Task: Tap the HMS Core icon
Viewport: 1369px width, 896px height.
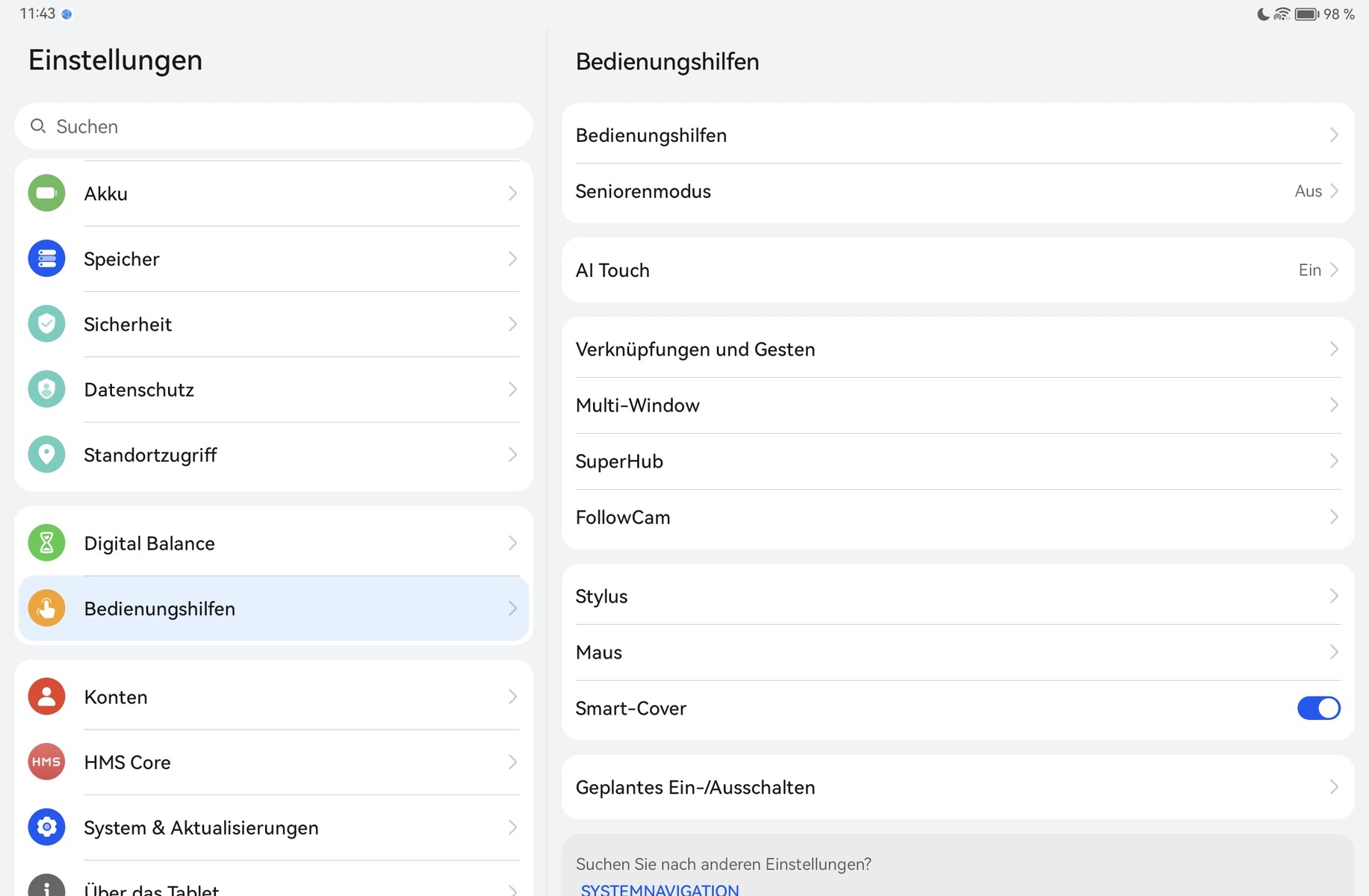Action: tap(46, 762)
